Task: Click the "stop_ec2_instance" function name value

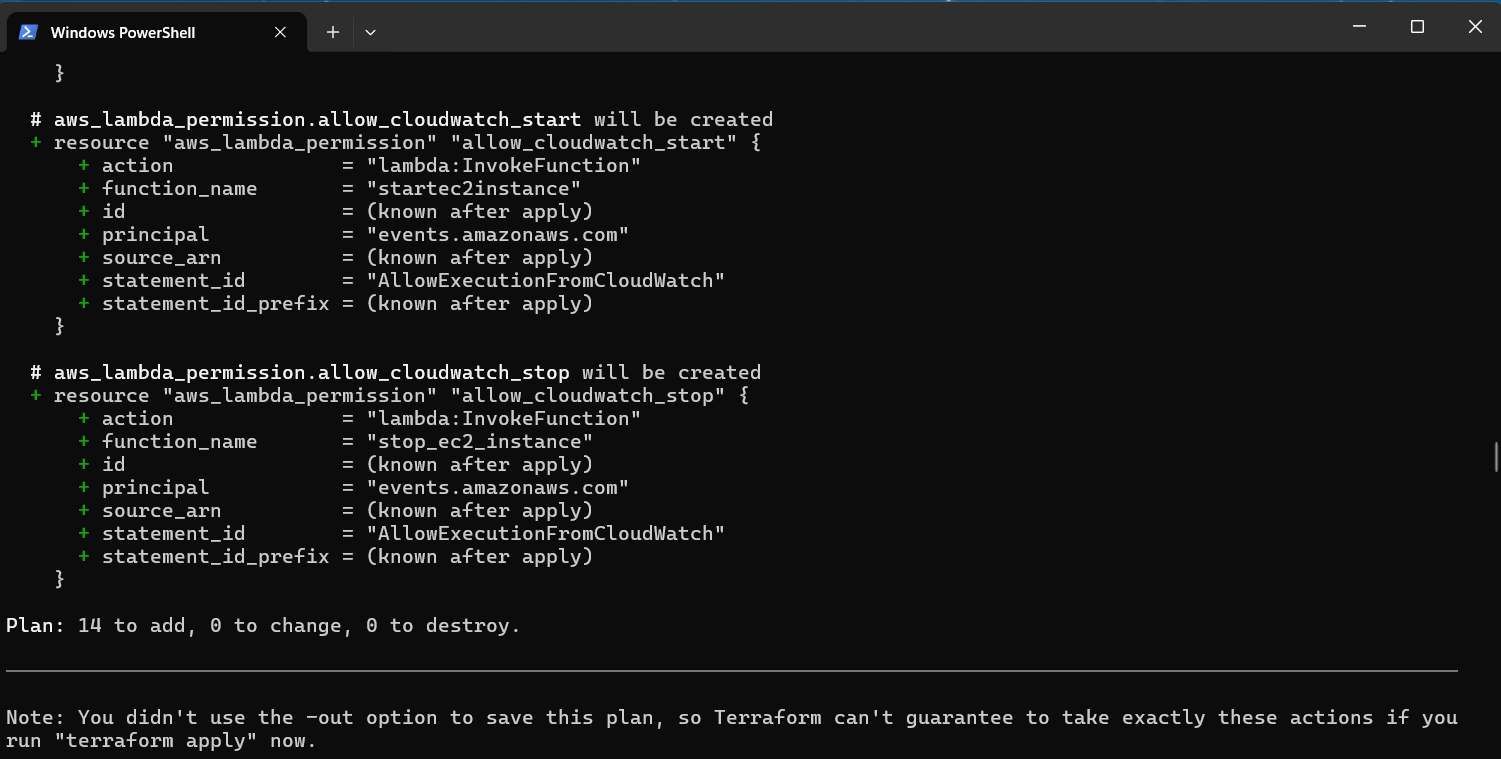Action: 479,442
